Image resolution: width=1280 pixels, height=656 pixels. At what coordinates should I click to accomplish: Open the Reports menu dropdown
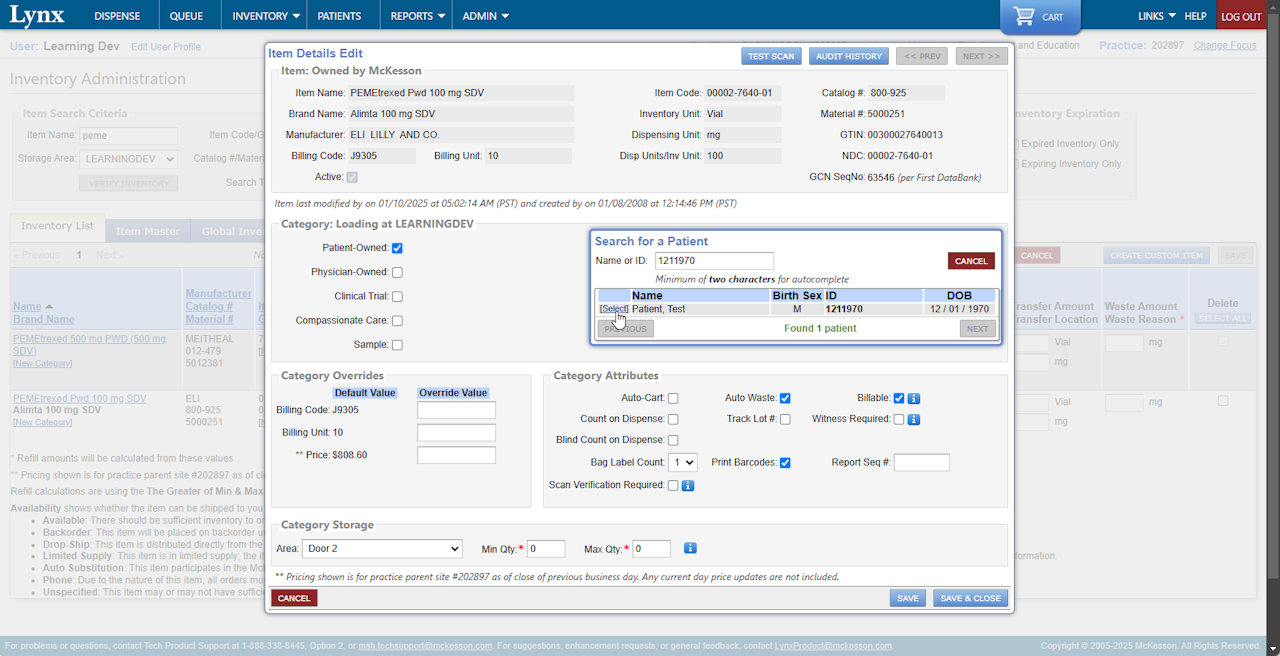(x=417, y=16)
